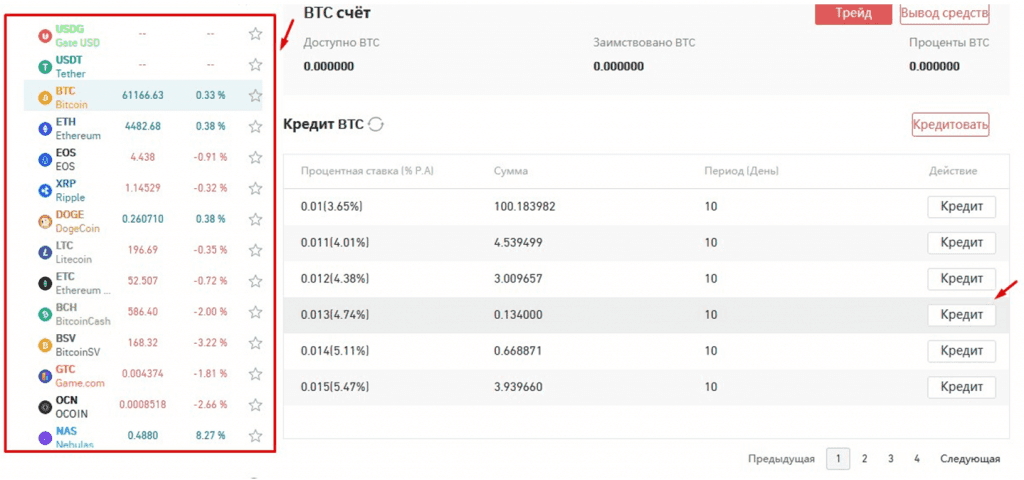Viewport: 1024px width, 480px height.
Task: Click the Кредитовать button
Action: [950, 124]
